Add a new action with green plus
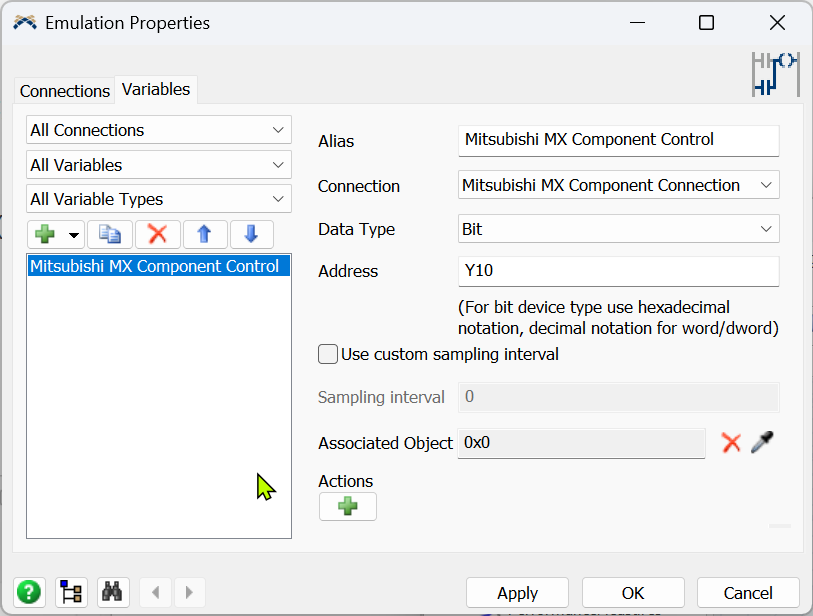The height and width of the screenshot is (616, 813). (347, 507)
